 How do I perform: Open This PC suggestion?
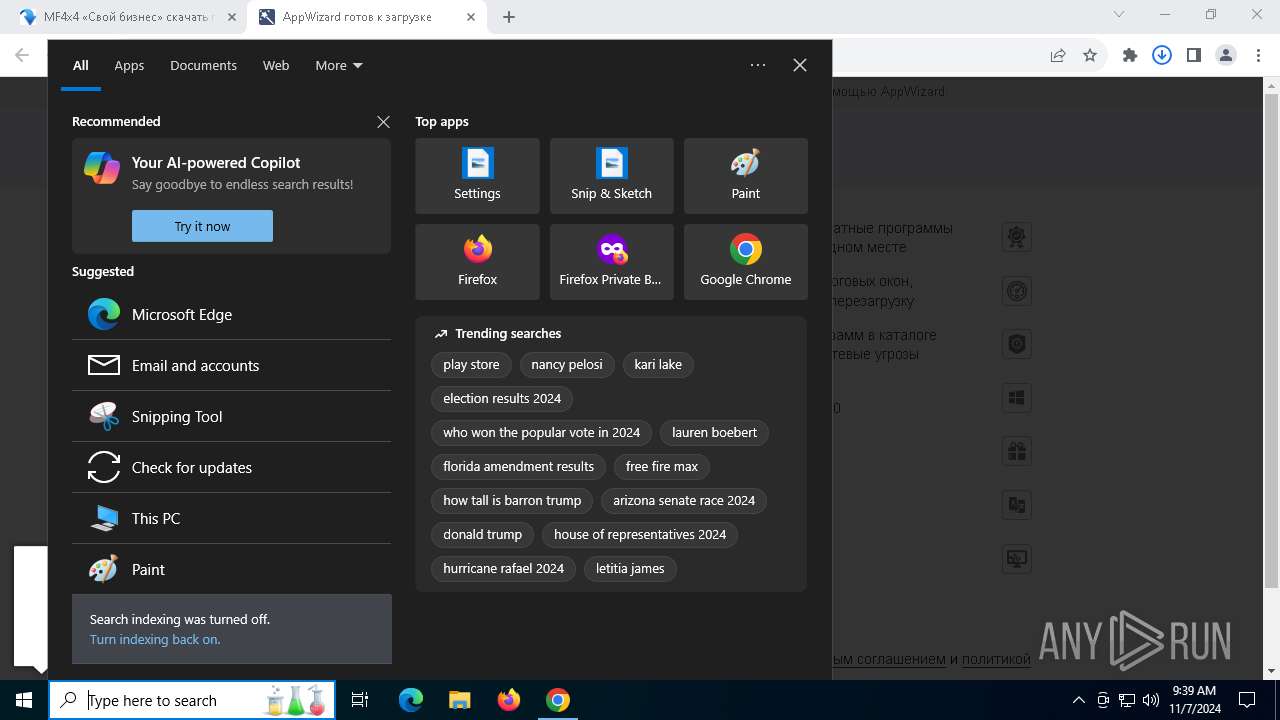(x=231, y=518)
